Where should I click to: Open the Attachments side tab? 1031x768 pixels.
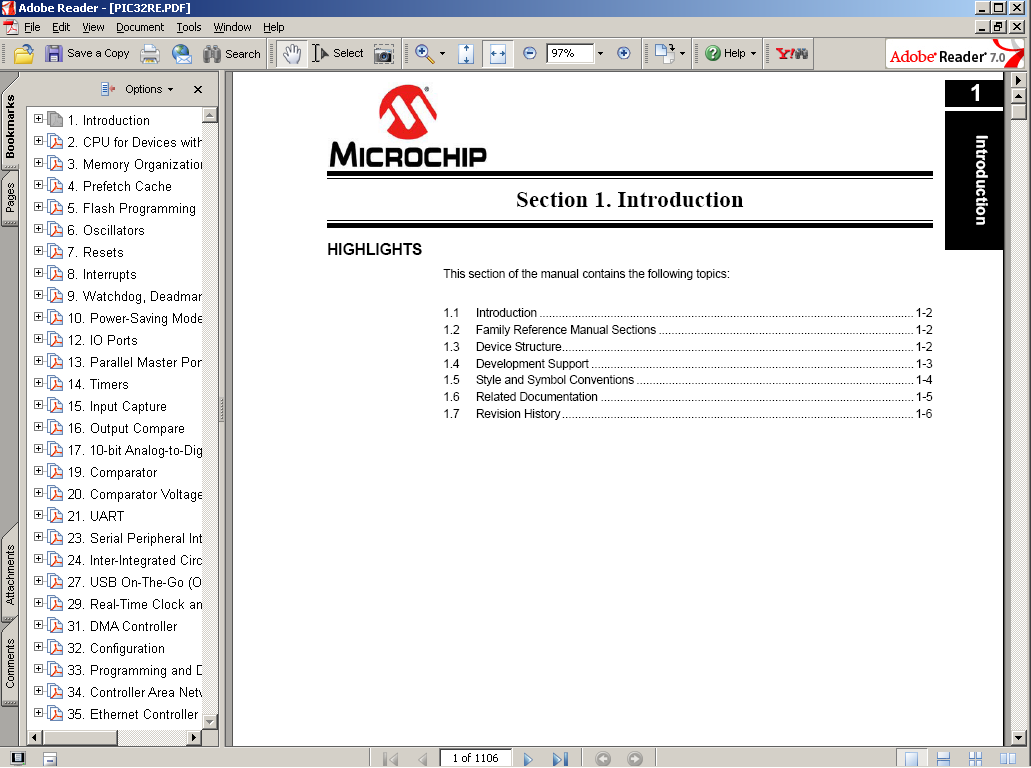pyautogui.click(x=10, y=573)
